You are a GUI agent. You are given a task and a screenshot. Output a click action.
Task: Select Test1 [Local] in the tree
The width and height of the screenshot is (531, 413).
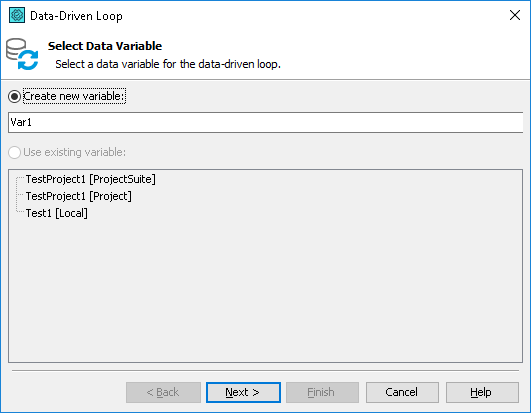pos(57,213)
